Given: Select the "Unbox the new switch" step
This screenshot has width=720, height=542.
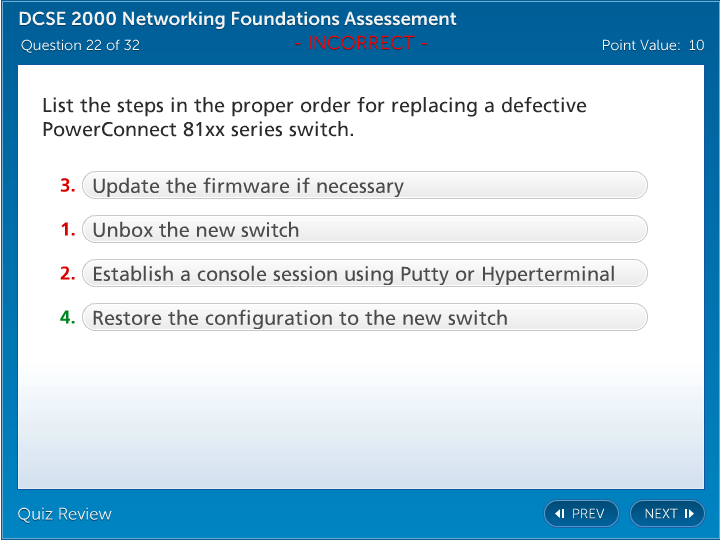Looking at the screenshot, I should tap(364, 230).
